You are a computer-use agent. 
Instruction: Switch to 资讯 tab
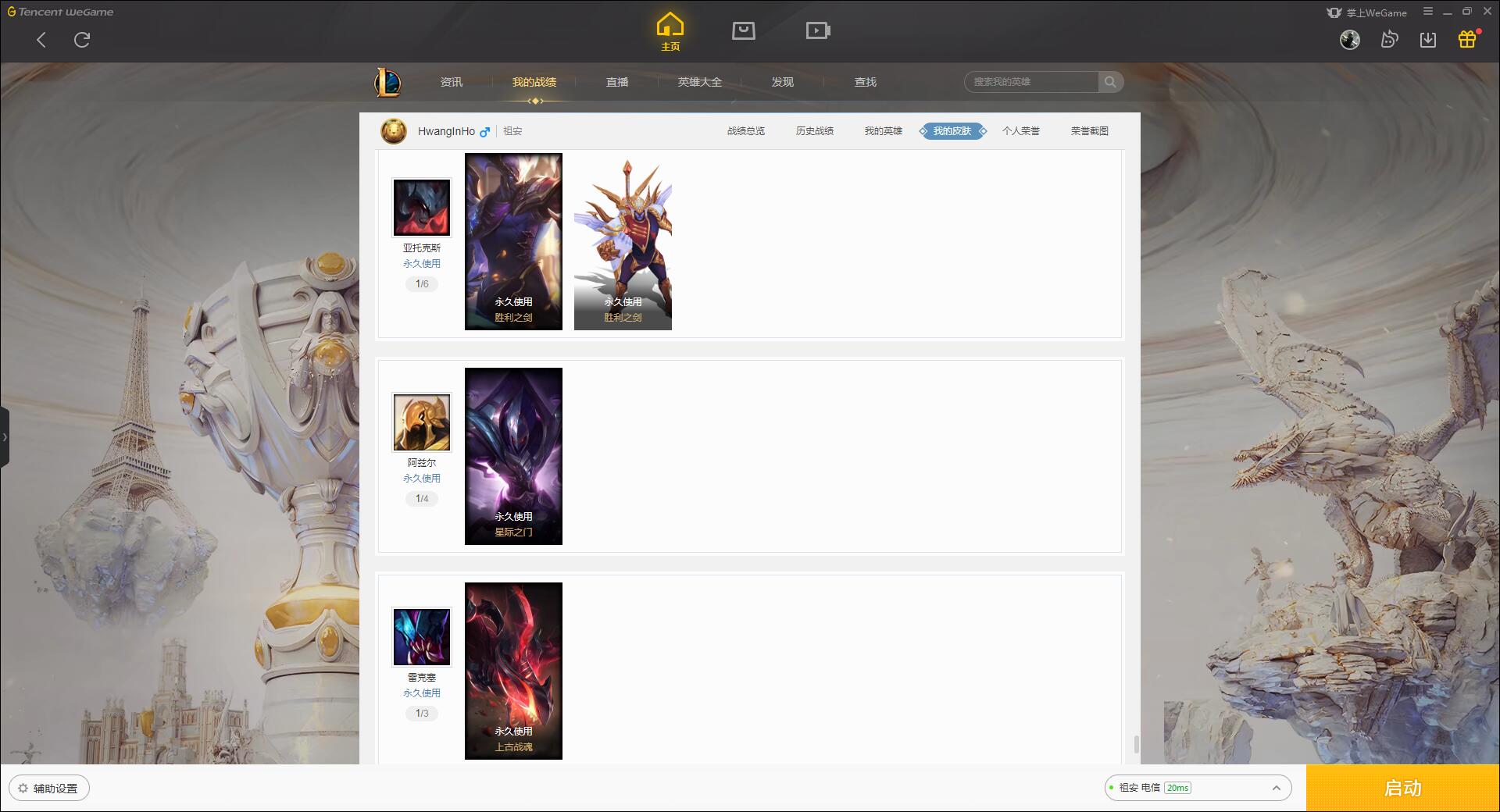coord(452,82)
